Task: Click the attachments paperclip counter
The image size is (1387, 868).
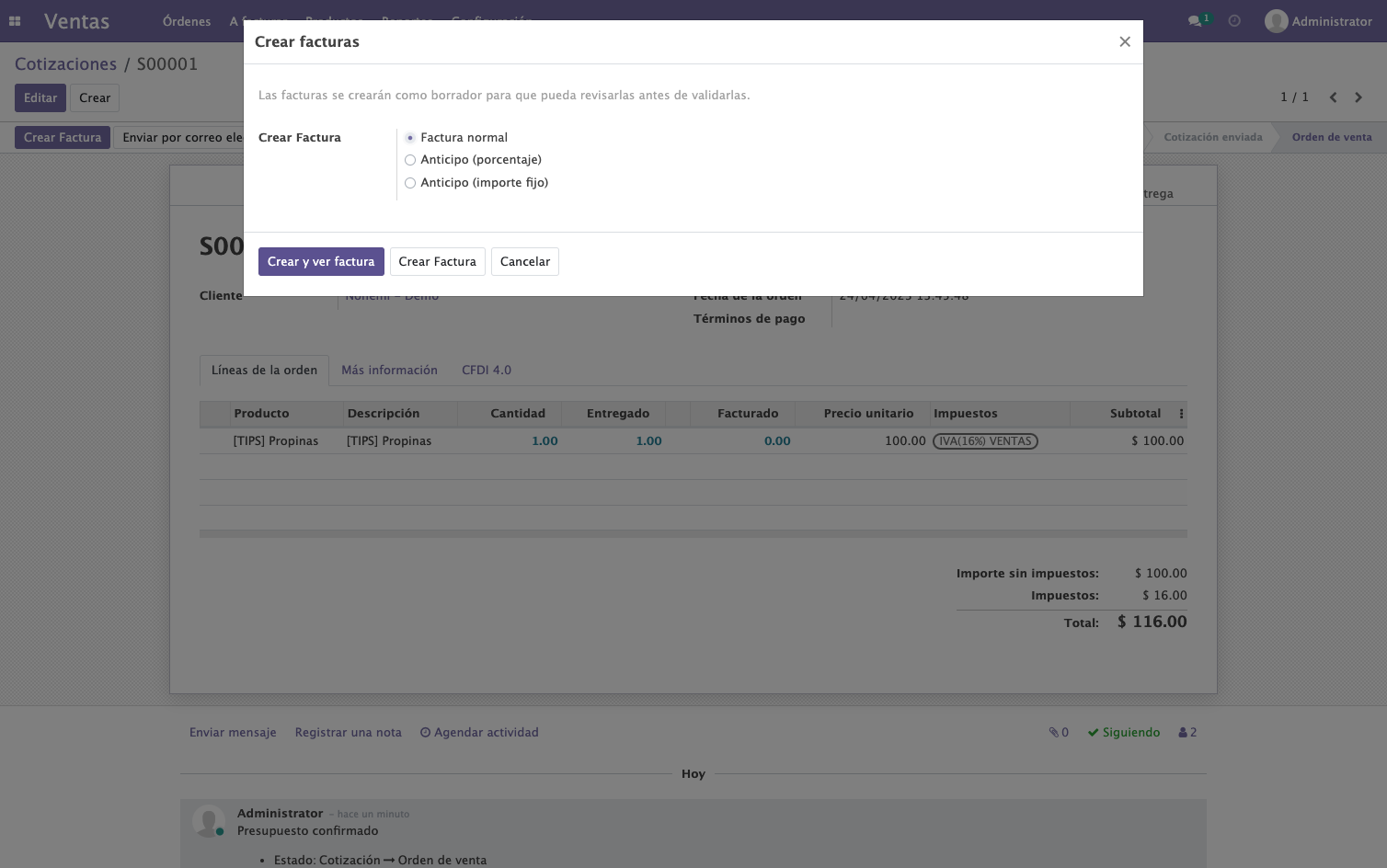Action: (1059, 733)
